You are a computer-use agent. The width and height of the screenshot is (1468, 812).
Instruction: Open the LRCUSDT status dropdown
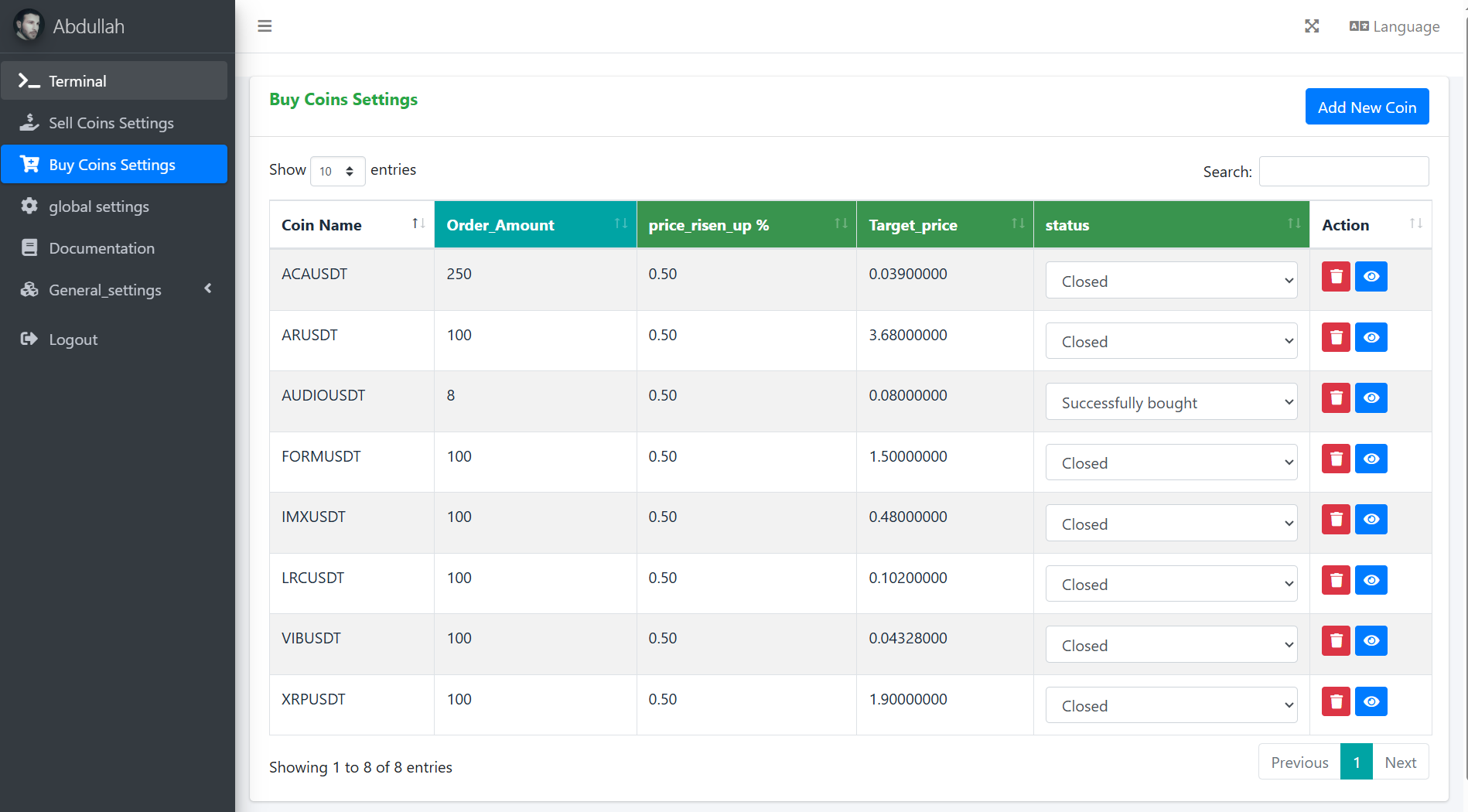point(1171,584)
